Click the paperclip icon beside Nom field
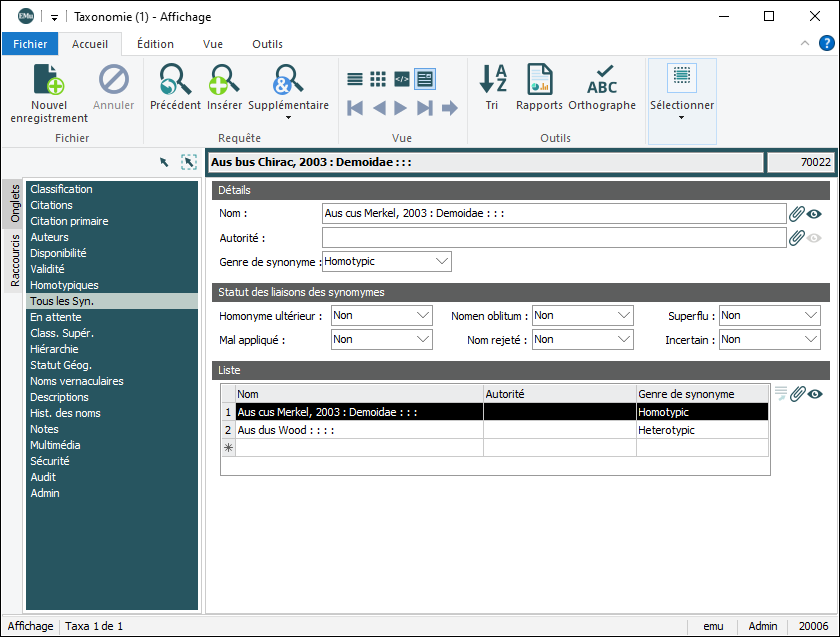The width and height of the screenshot is (840, 637). coord(797,213)
